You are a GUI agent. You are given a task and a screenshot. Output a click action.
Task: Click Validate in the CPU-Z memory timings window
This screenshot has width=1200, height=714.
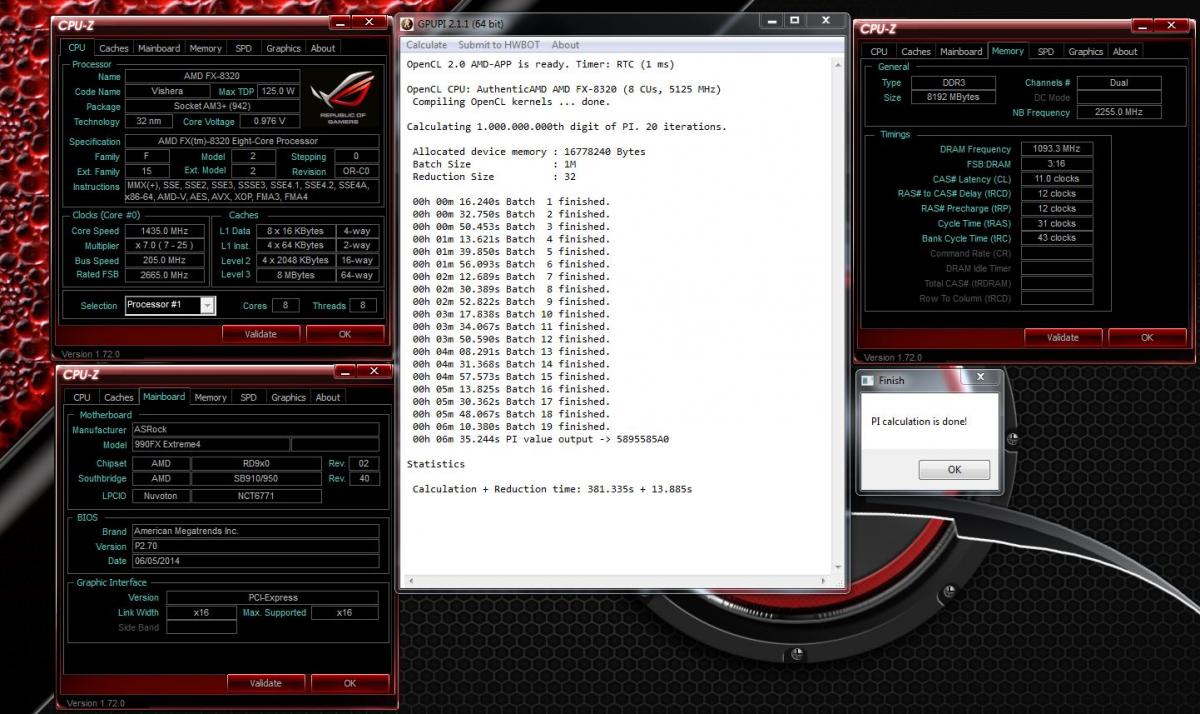click(1063, 337)
